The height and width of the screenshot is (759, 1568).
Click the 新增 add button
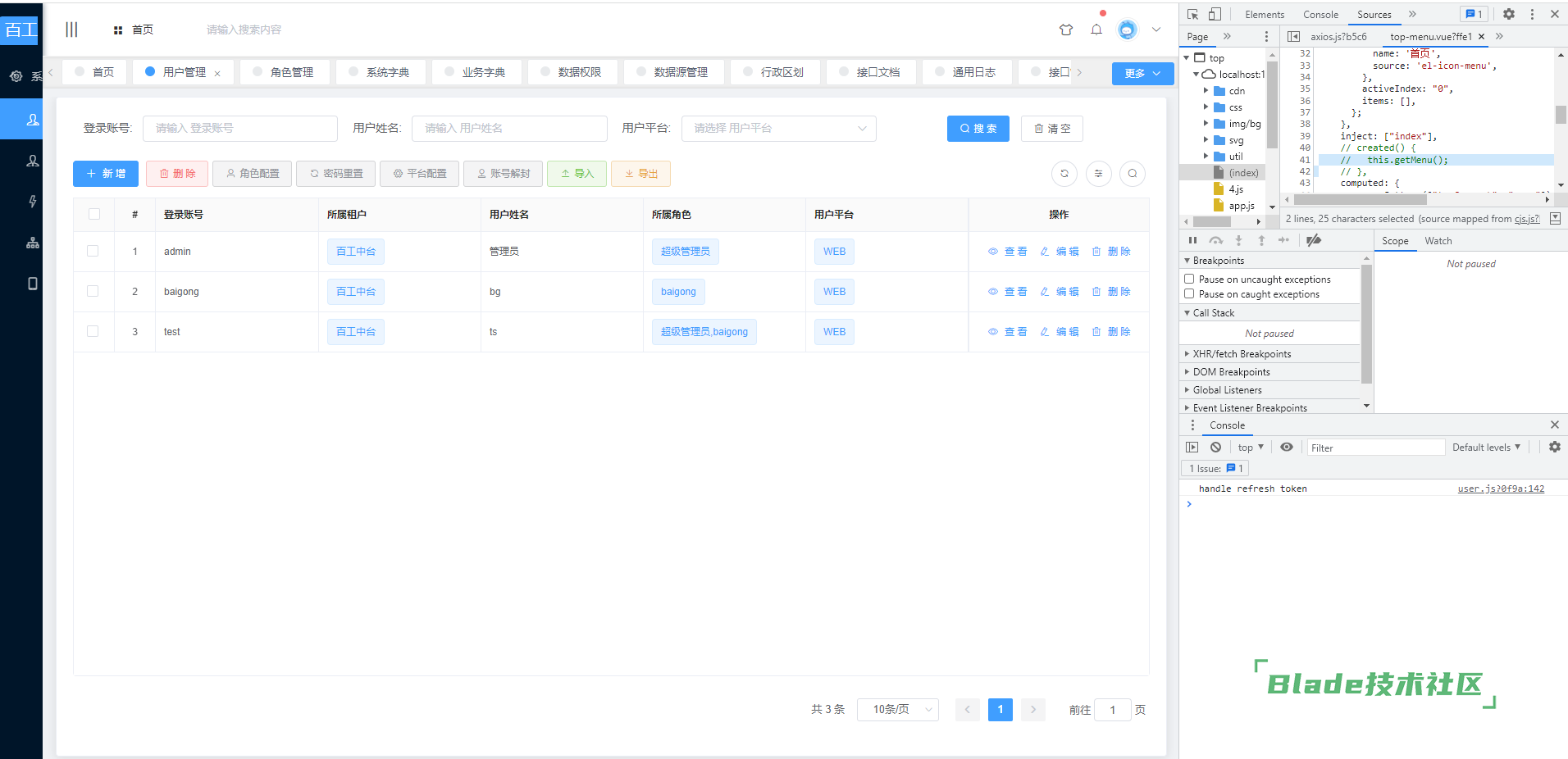[x=106, y=174]
